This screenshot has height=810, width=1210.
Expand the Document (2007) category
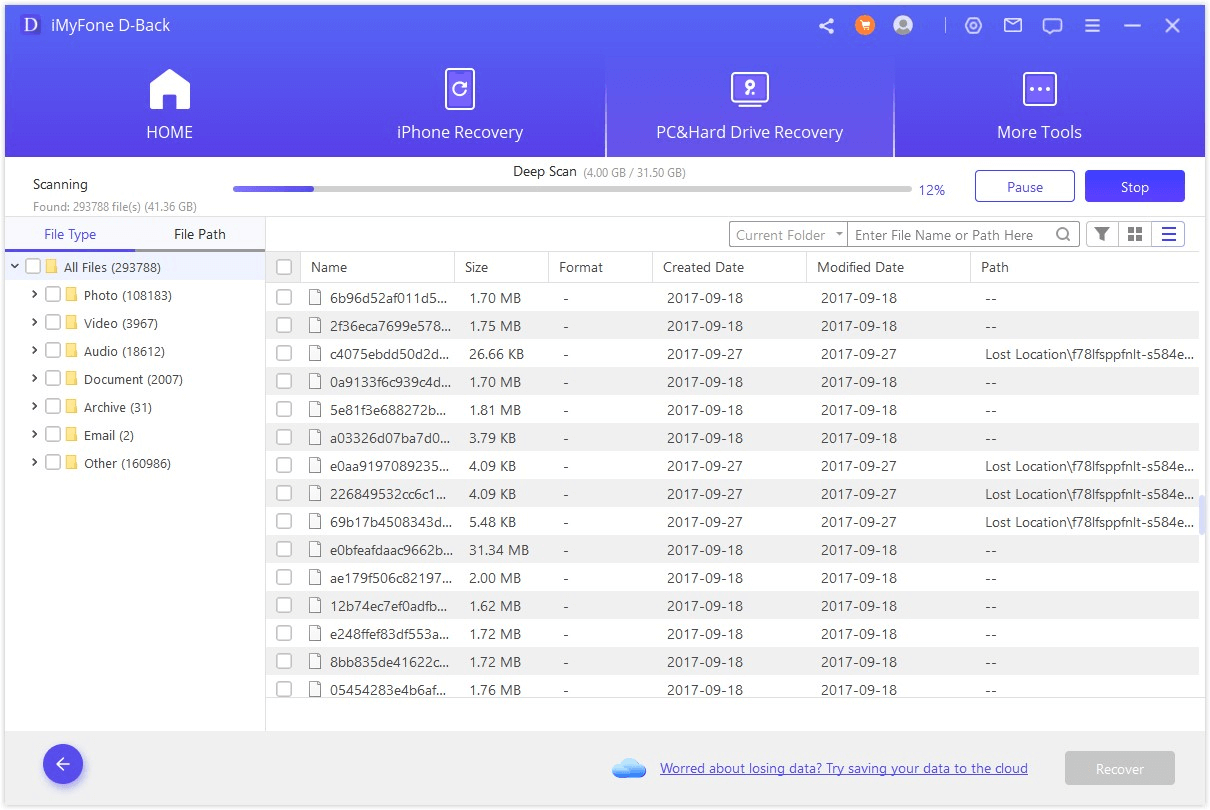34,379
